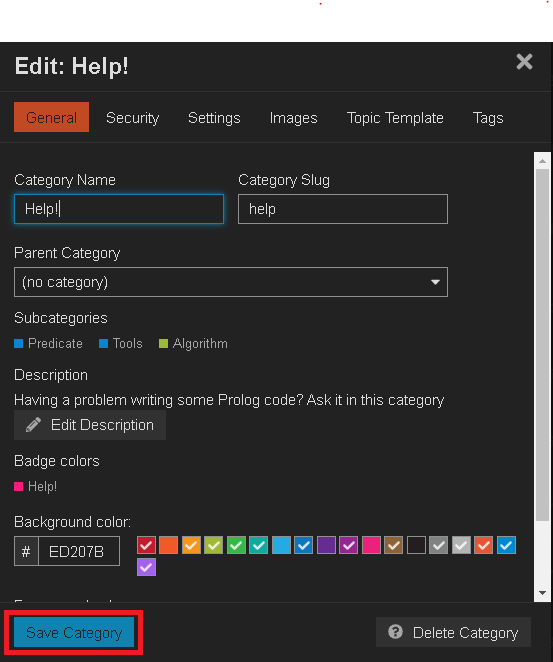Click the Category Slug input field
This screenshot has height=662, width=553.
pos(343,209)
